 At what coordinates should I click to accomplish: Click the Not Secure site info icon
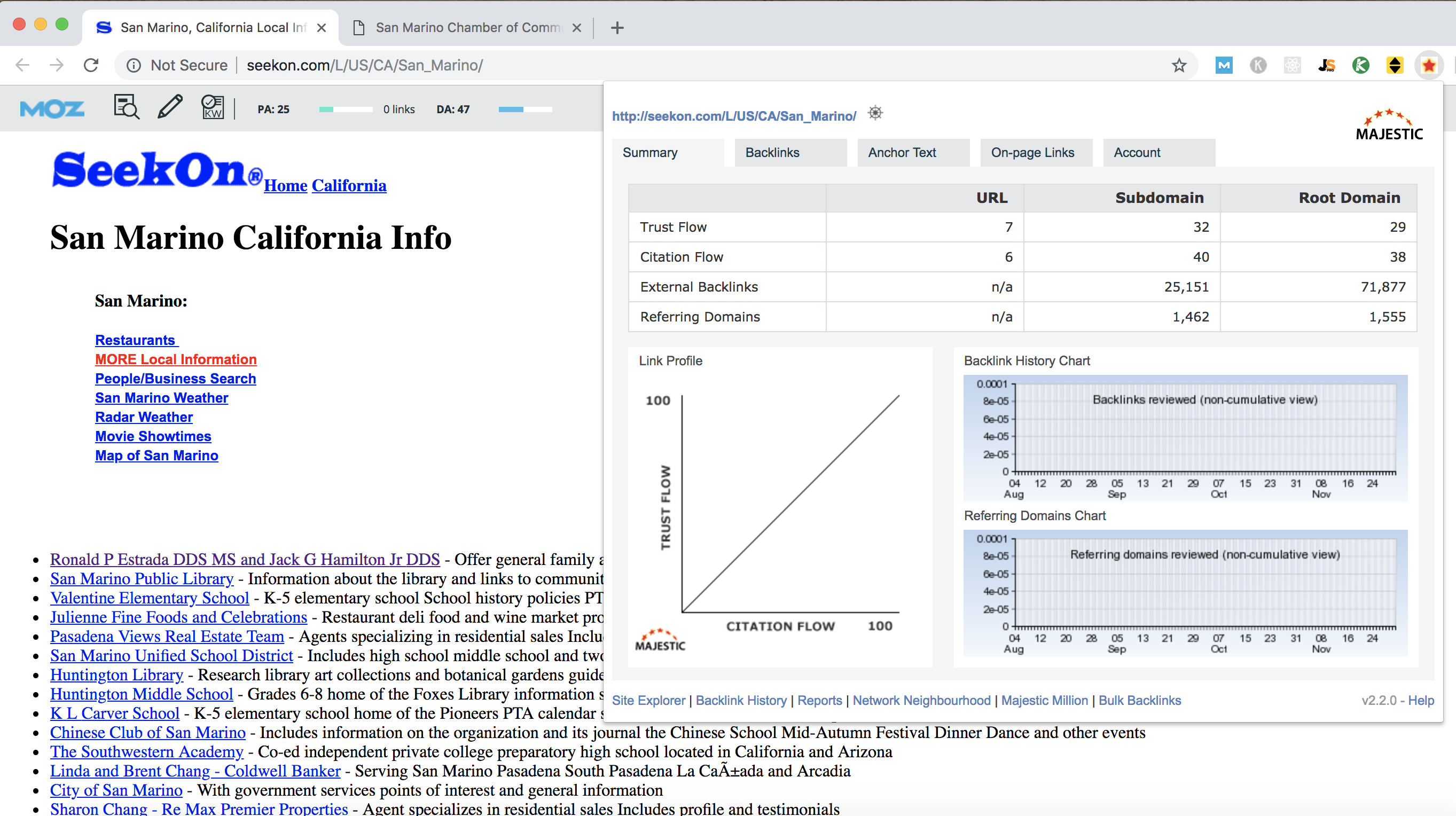134,65
